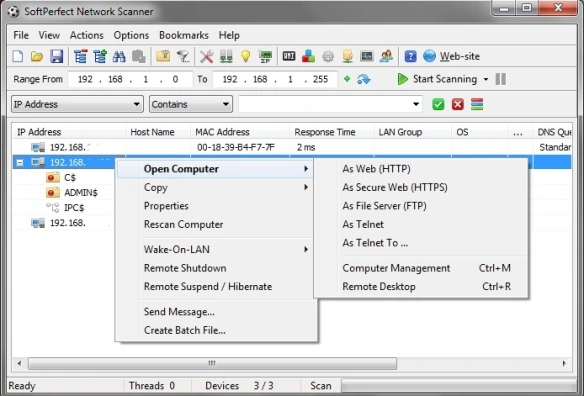Open the View menu

pos(49,35)
